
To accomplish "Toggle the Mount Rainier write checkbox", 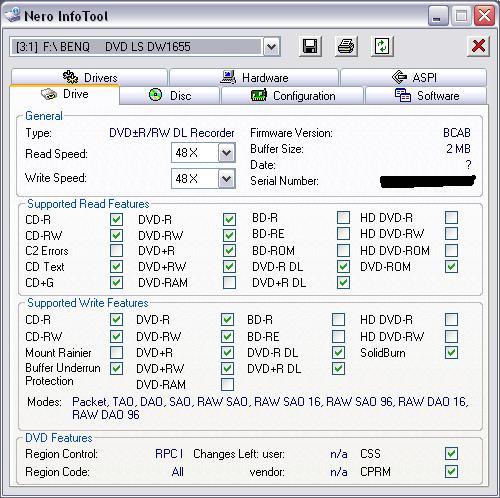I will tap(116, 352).
